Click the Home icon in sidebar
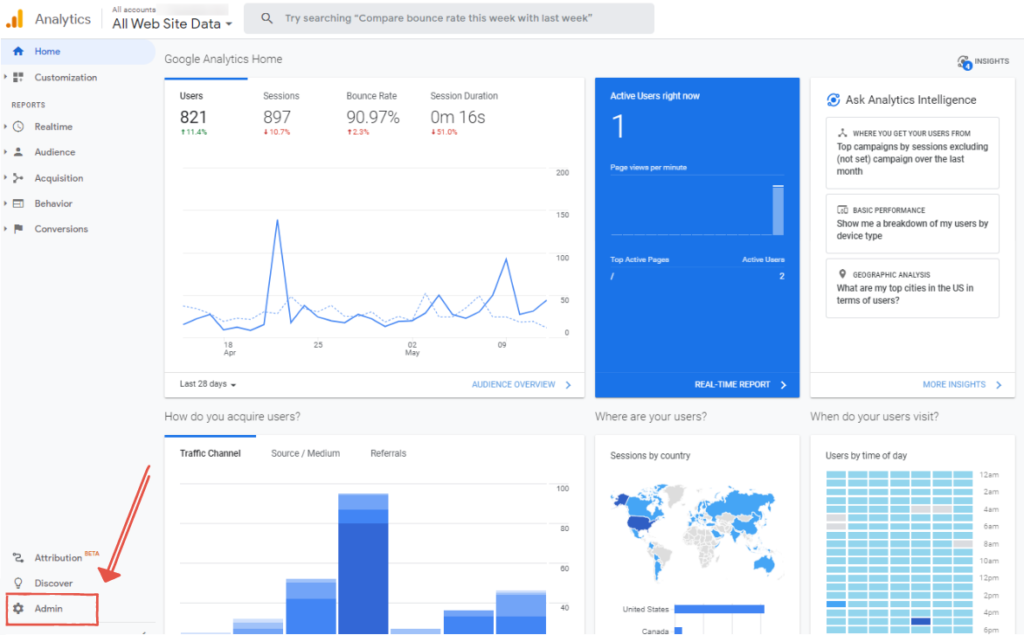The width and height of the screenshot is (1024, 635). tap(18, 51)
